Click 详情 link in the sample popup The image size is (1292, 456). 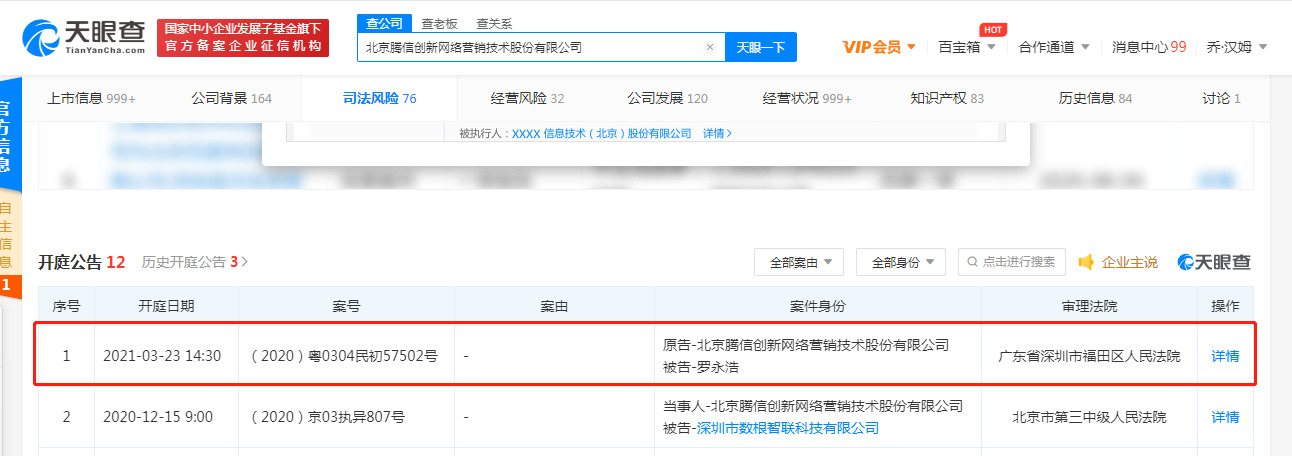(717, 133)
